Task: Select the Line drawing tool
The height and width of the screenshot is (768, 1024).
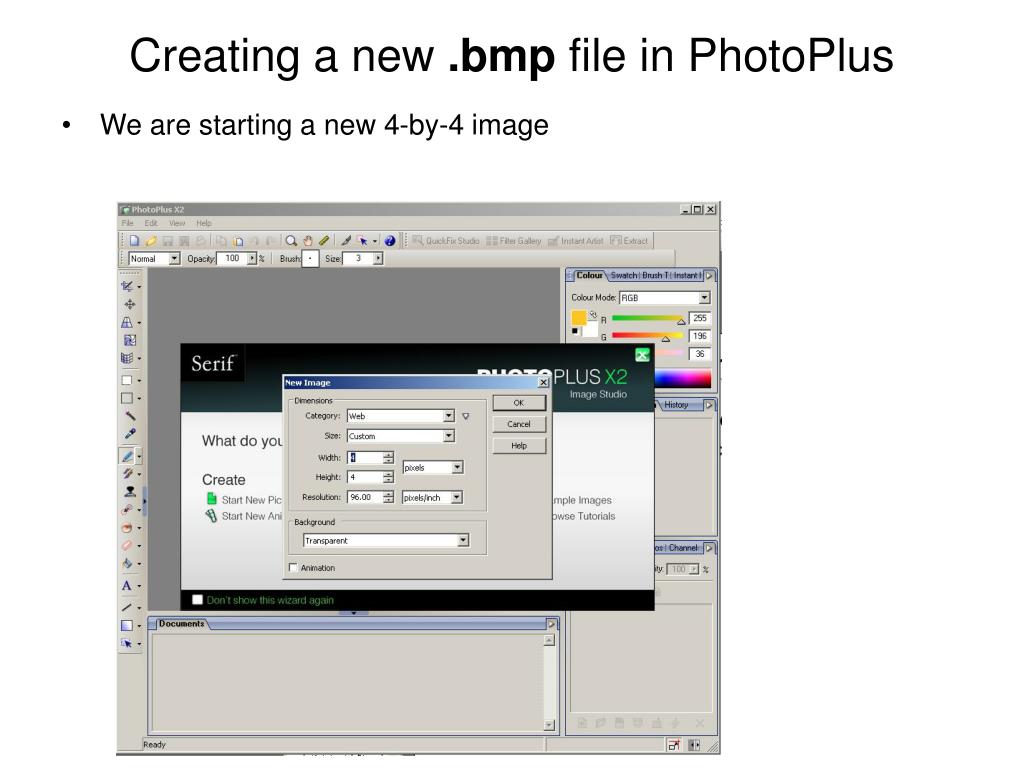Action: coord(127,607)
